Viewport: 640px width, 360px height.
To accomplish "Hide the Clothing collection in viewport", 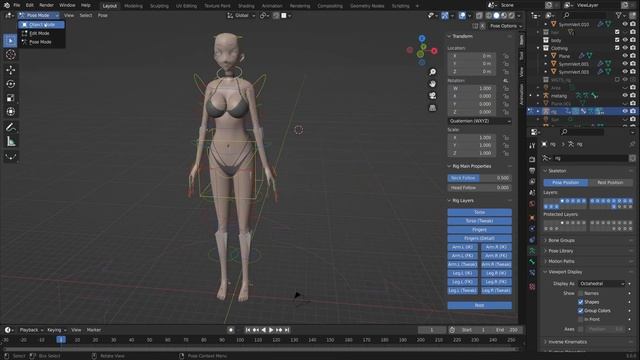I will pyautogui.click(x=625, y=48).
